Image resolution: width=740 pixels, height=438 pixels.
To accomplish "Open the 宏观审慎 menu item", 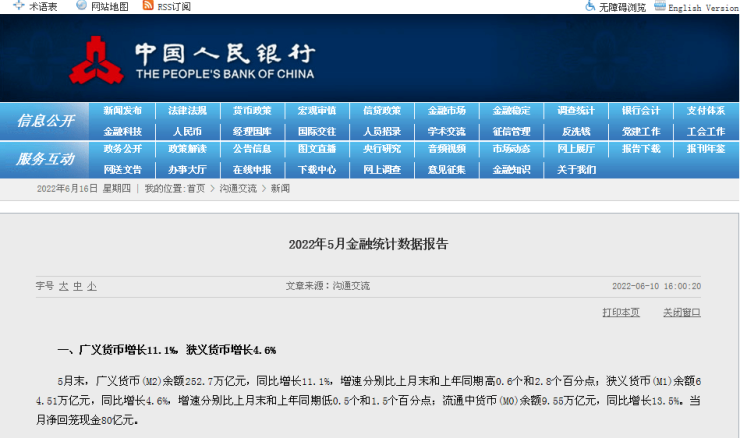I will click(317, 110).
